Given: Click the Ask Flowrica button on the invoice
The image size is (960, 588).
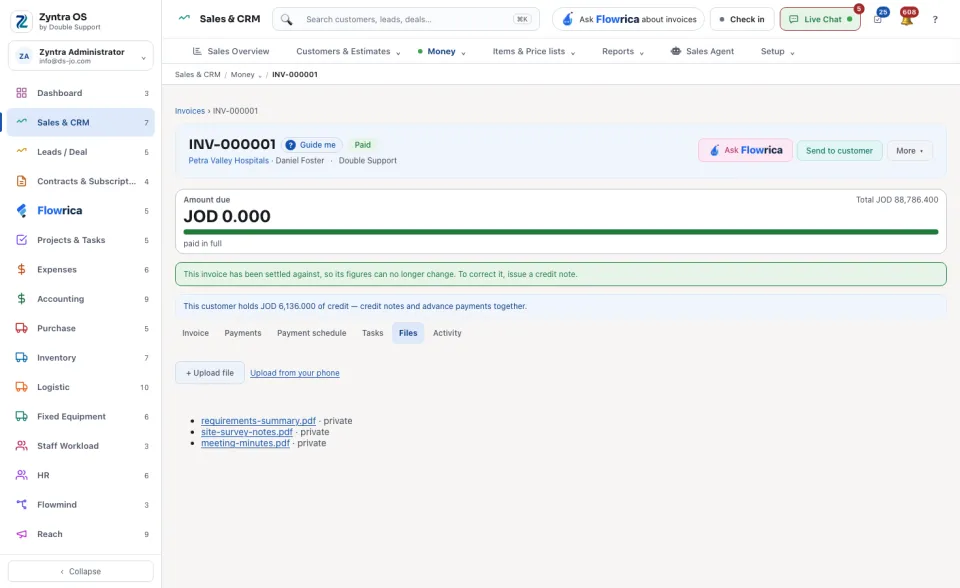Looking at the screenshot, I should 745,151.
